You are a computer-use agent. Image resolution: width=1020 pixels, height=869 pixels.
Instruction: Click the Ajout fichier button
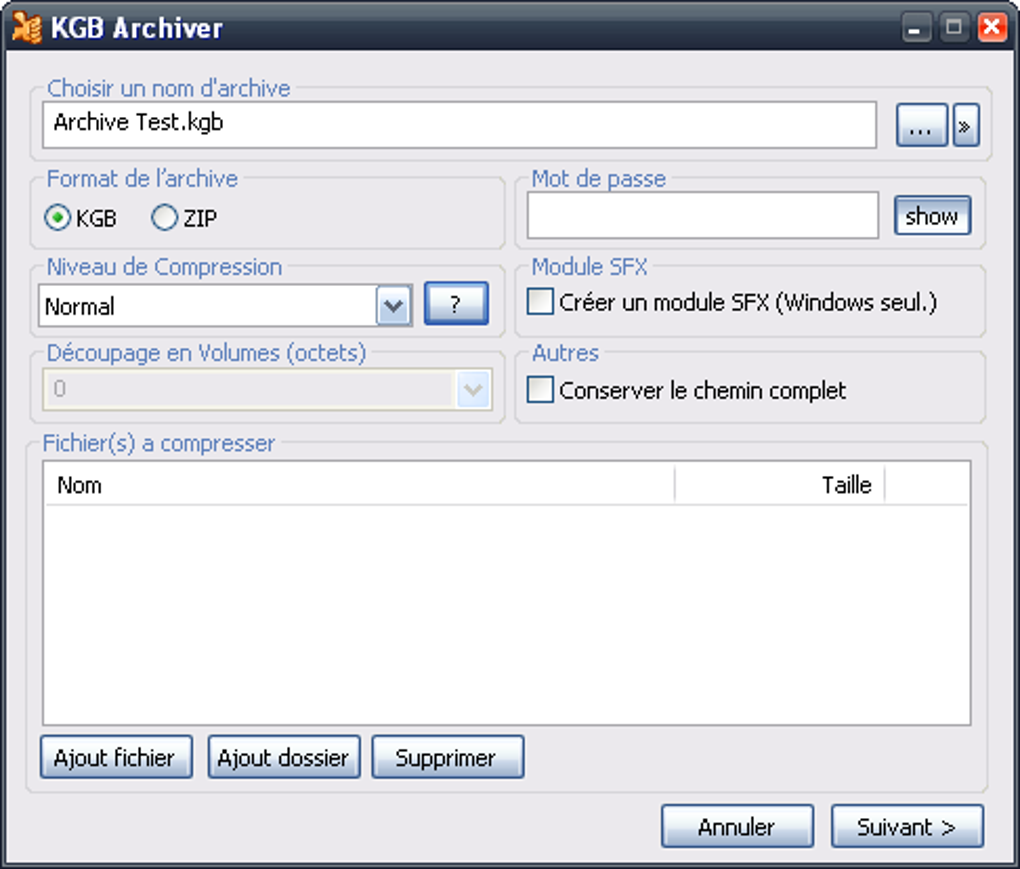point(116,757)
